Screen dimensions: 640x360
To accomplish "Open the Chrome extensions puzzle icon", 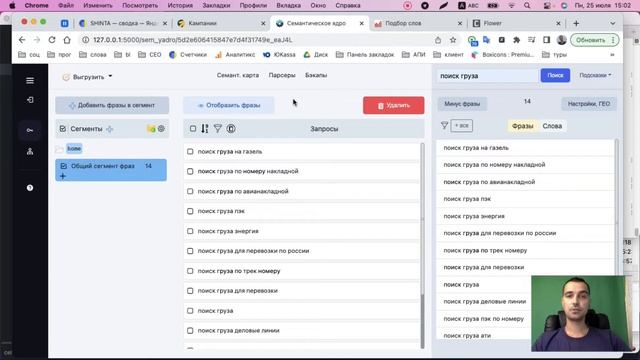I will [516, 40].
